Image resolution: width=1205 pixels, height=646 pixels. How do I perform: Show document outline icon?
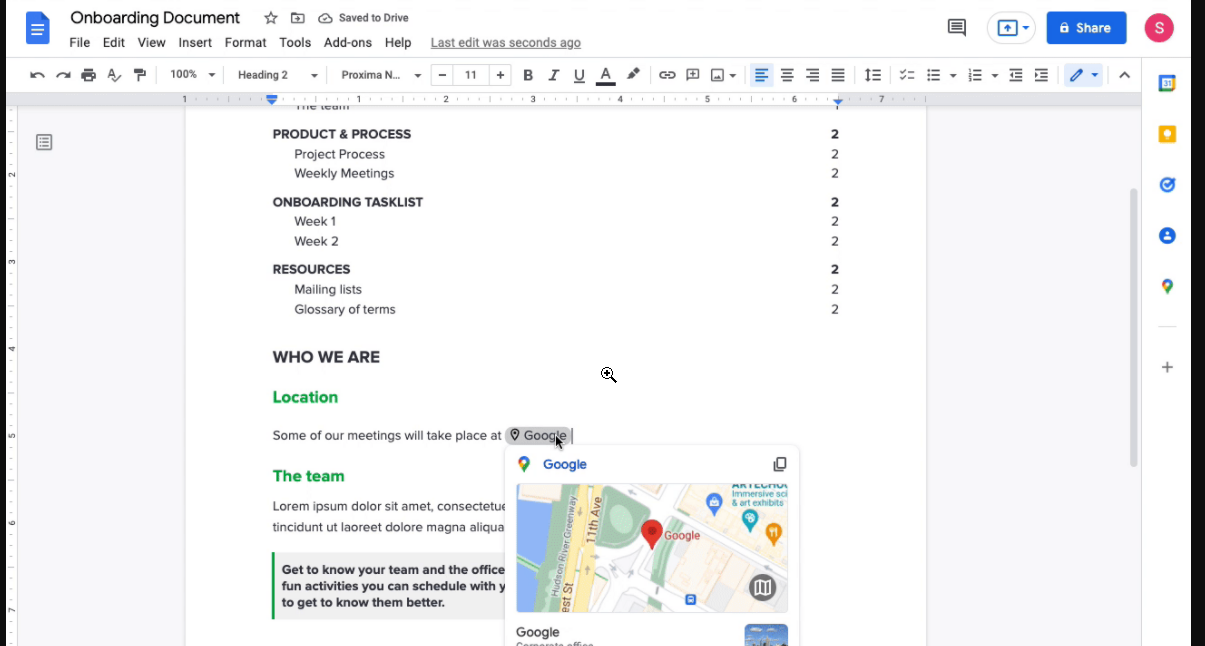44,142
